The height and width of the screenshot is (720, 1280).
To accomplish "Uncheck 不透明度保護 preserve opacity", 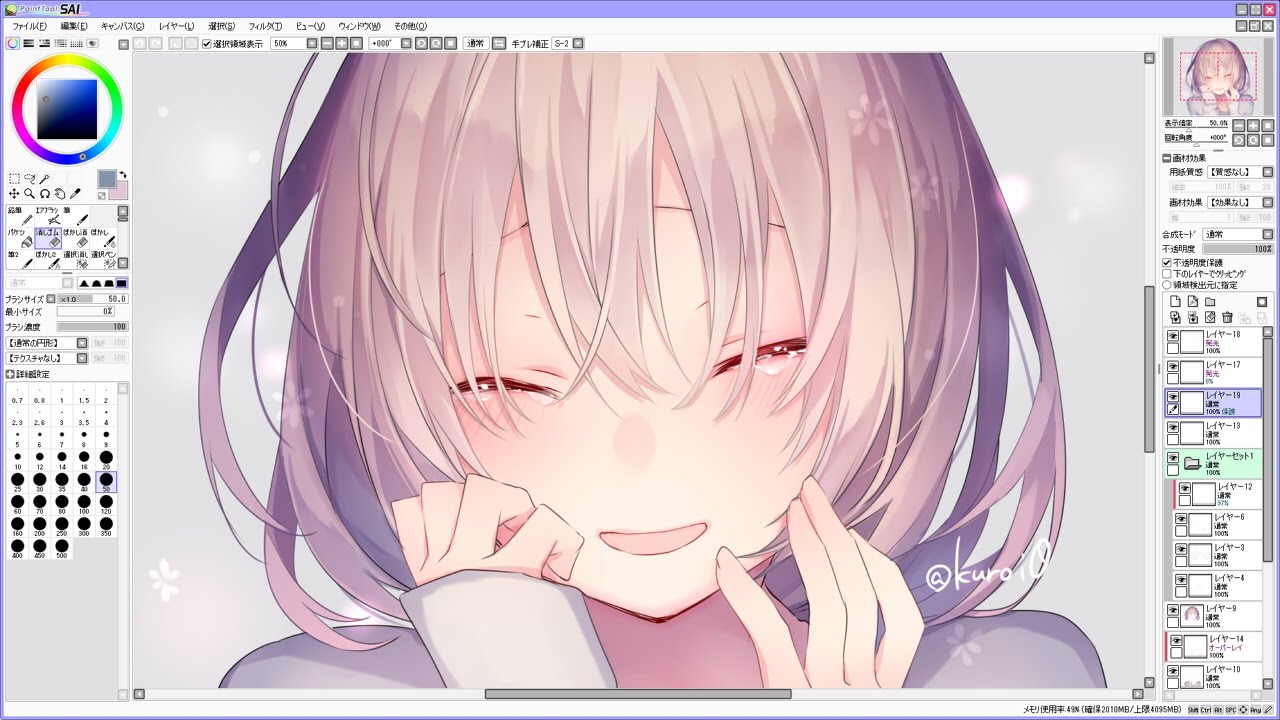I will click(1166, 263).
